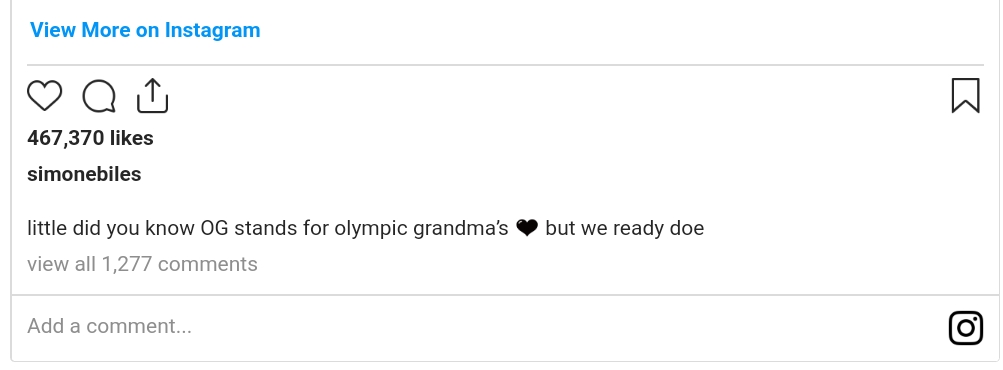Focus the Add a comment field
The width and height of the screenshot is (1003, 370).
click(486, 326)
